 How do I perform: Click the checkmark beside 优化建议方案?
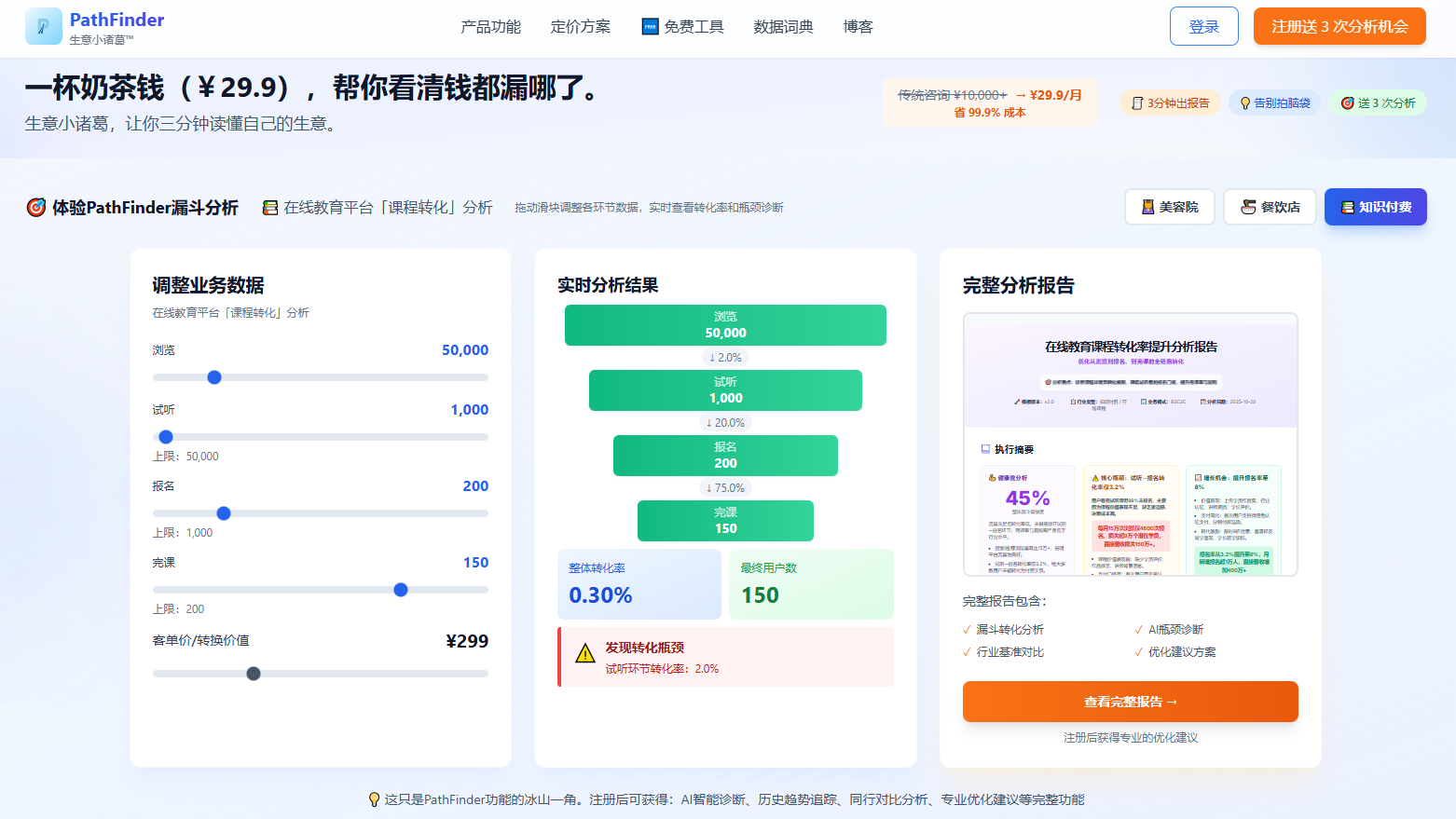pyautogui.click(x=1138, y=651)
